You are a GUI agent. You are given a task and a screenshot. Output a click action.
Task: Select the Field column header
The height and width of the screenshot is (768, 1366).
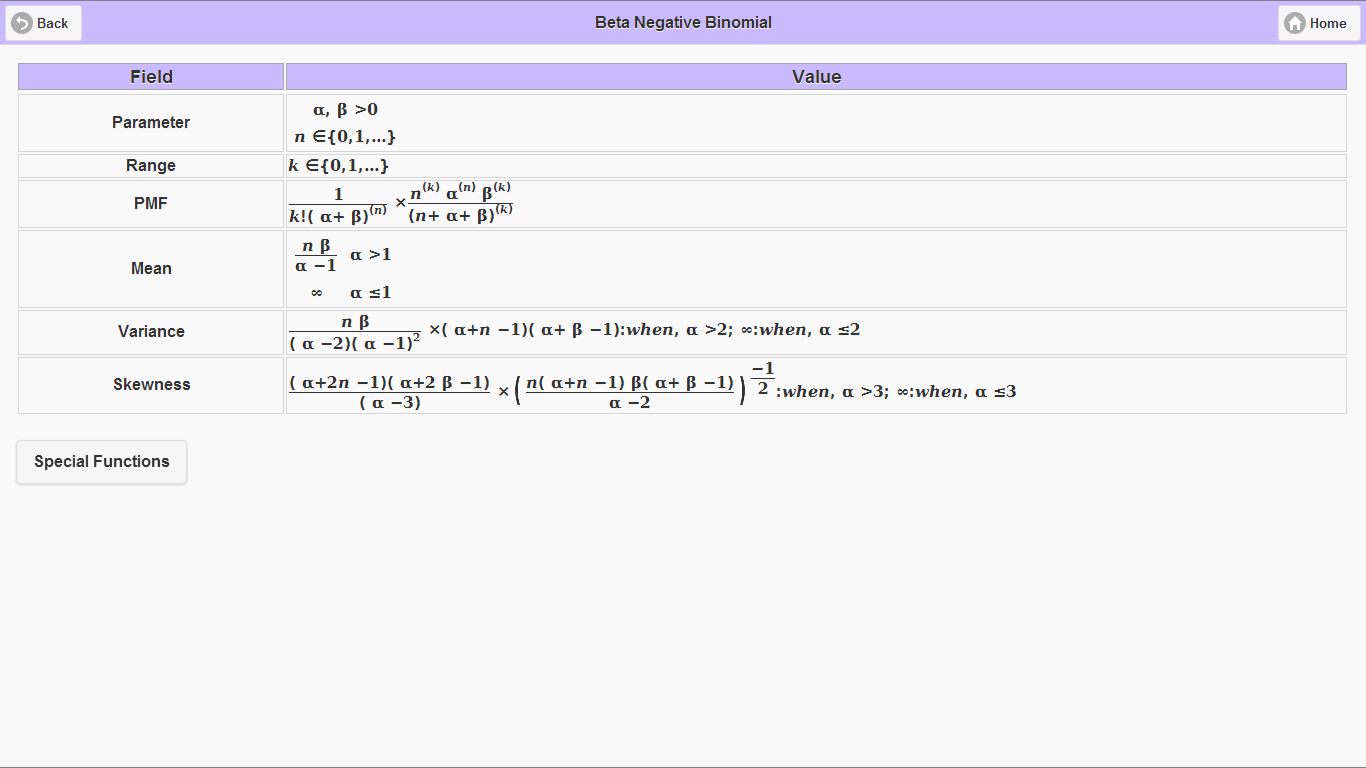pyautogui.click(x=150, y=76)
